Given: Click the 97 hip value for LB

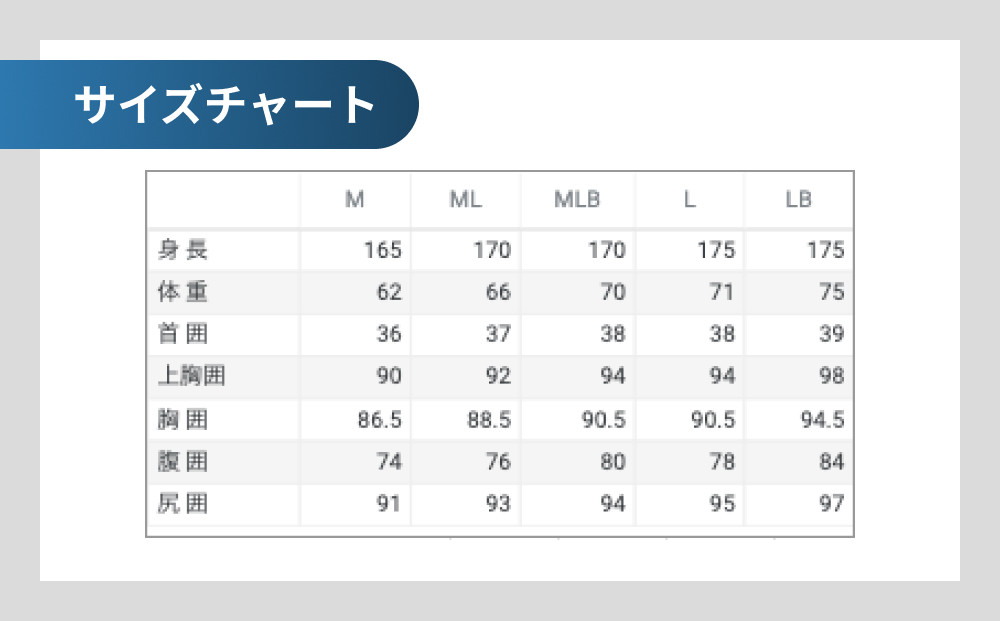Looking at the screenshot, I should pos(832,504).
